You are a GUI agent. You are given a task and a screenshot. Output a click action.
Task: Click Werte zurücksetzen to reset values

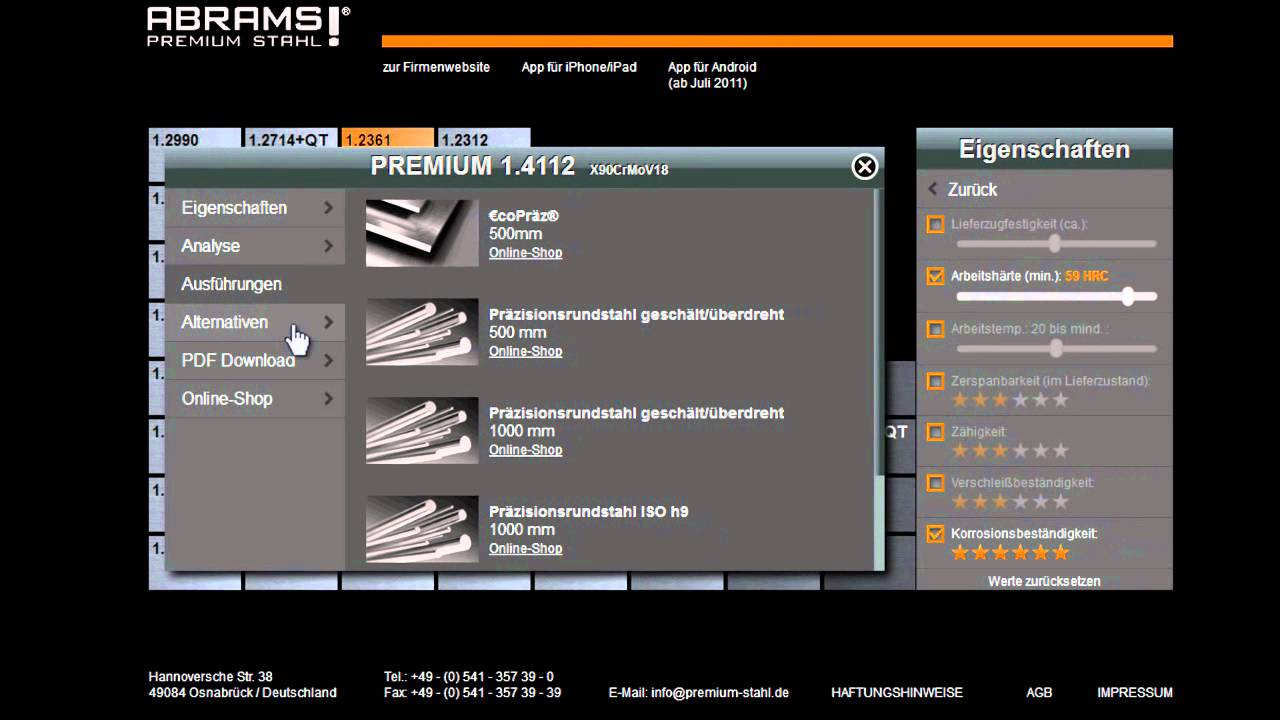point(1044,581)
